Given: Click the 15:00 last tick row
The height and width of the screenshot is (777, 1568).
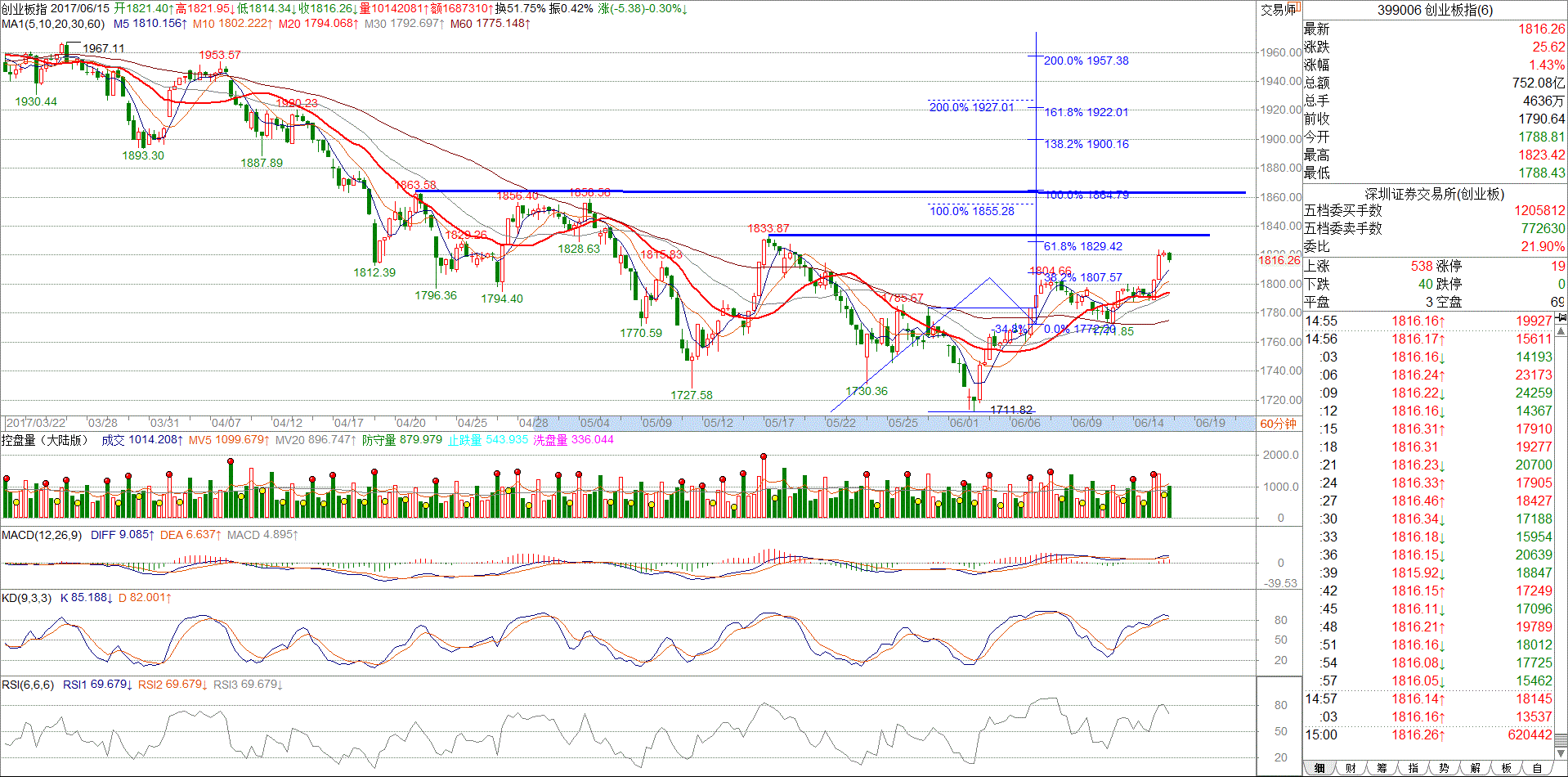Looking at the screenshot, I should click(x=1428, y=734).
